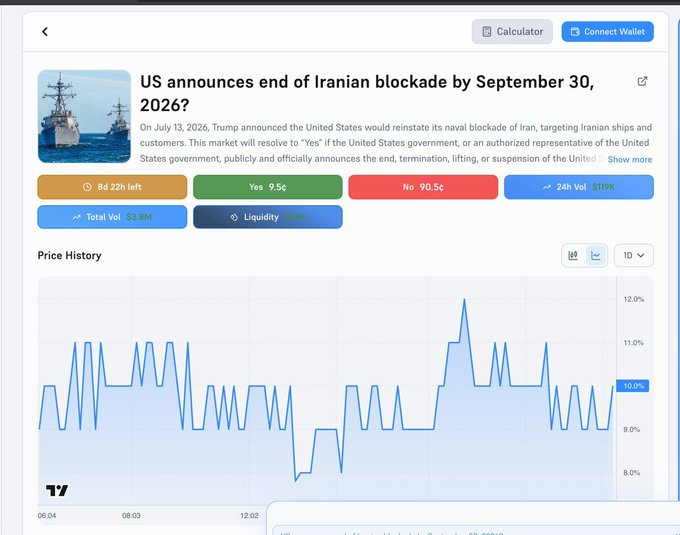Open the Calculator button
This screenshot has width=680, height=535.
point(512,32)
